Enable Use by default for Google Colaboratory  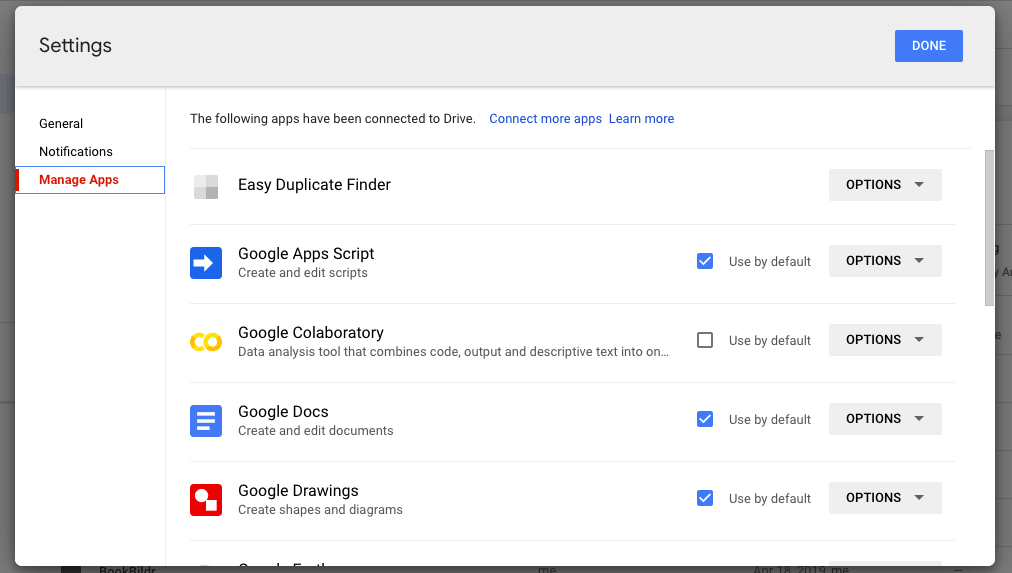pyautogui.click(x=705, y=340)
